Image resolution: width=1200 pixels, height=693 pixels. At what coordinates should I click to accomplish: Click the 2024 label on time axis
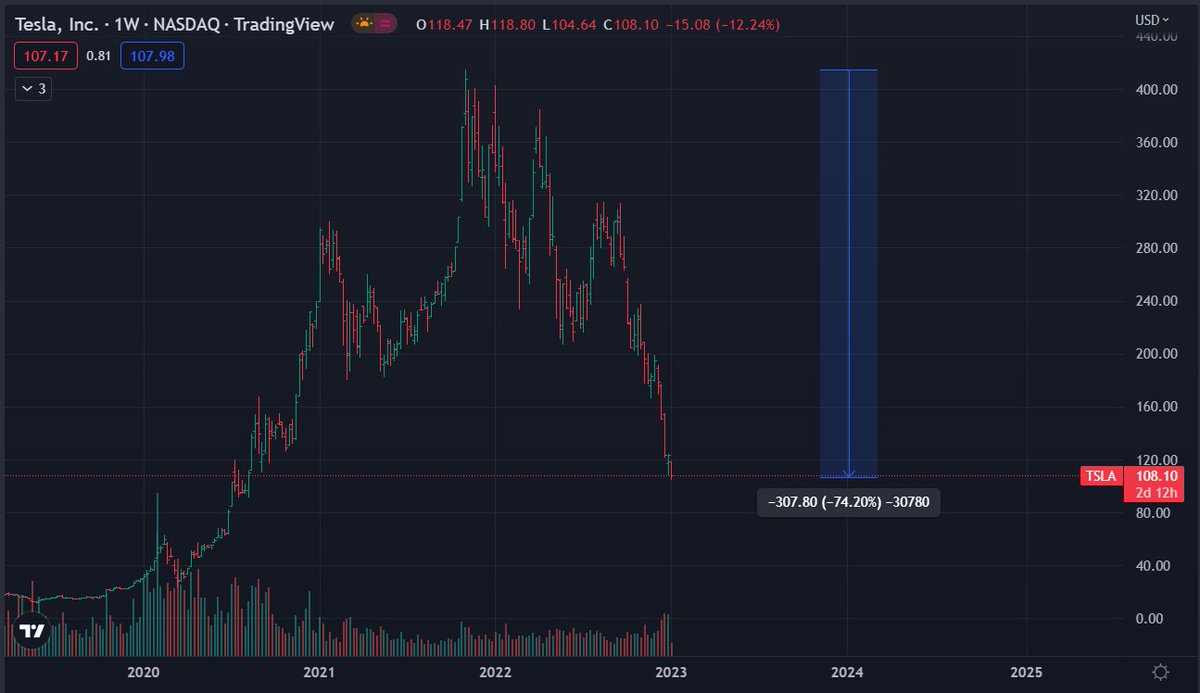(848, 671)
